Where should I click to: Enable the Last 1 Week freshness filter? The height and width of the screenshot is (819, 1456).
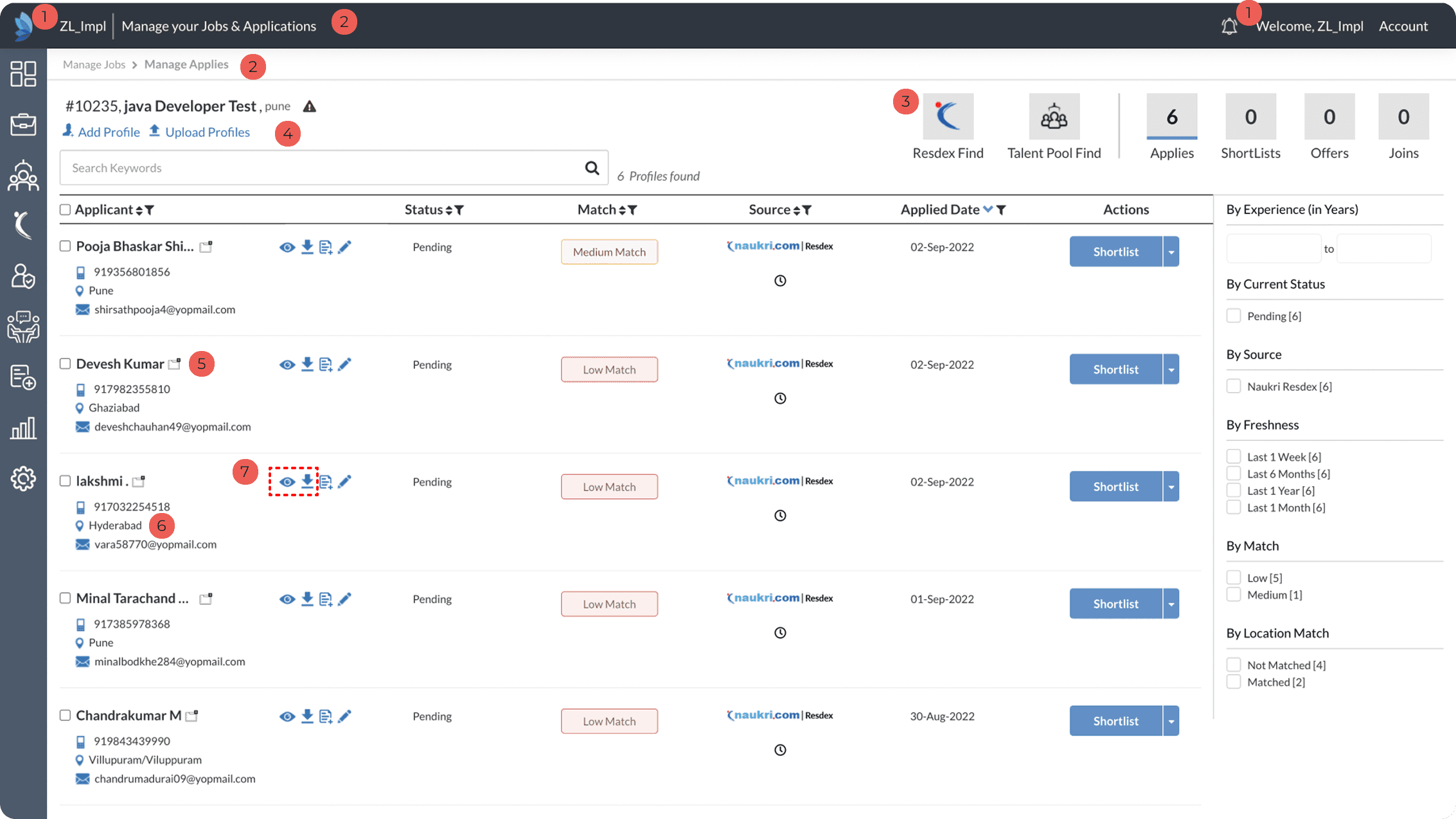pos(1233,456)
